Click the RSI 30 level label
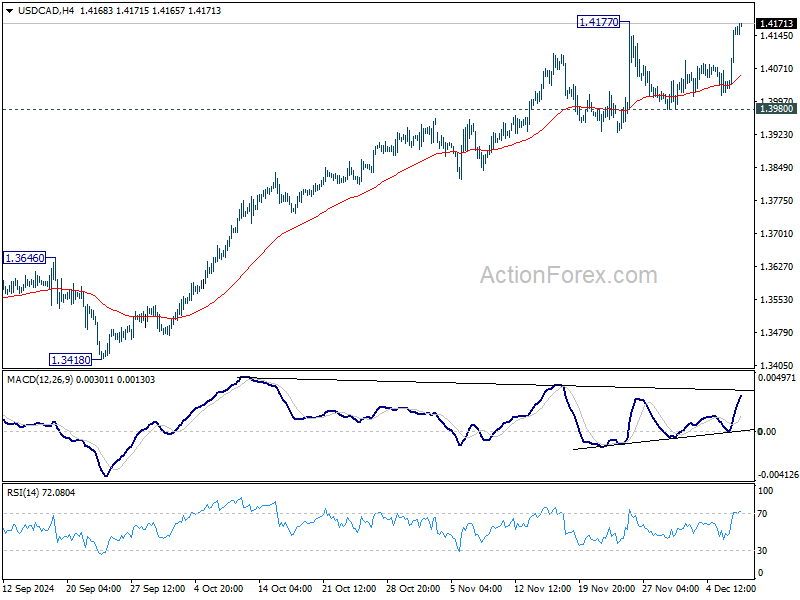 pos(762,551)
